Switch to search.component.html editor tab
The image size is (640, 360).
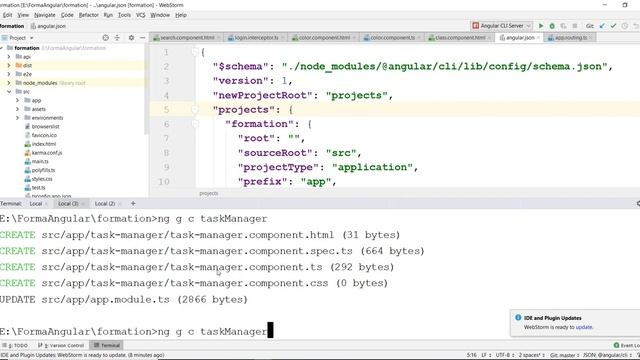click(187, 38)
